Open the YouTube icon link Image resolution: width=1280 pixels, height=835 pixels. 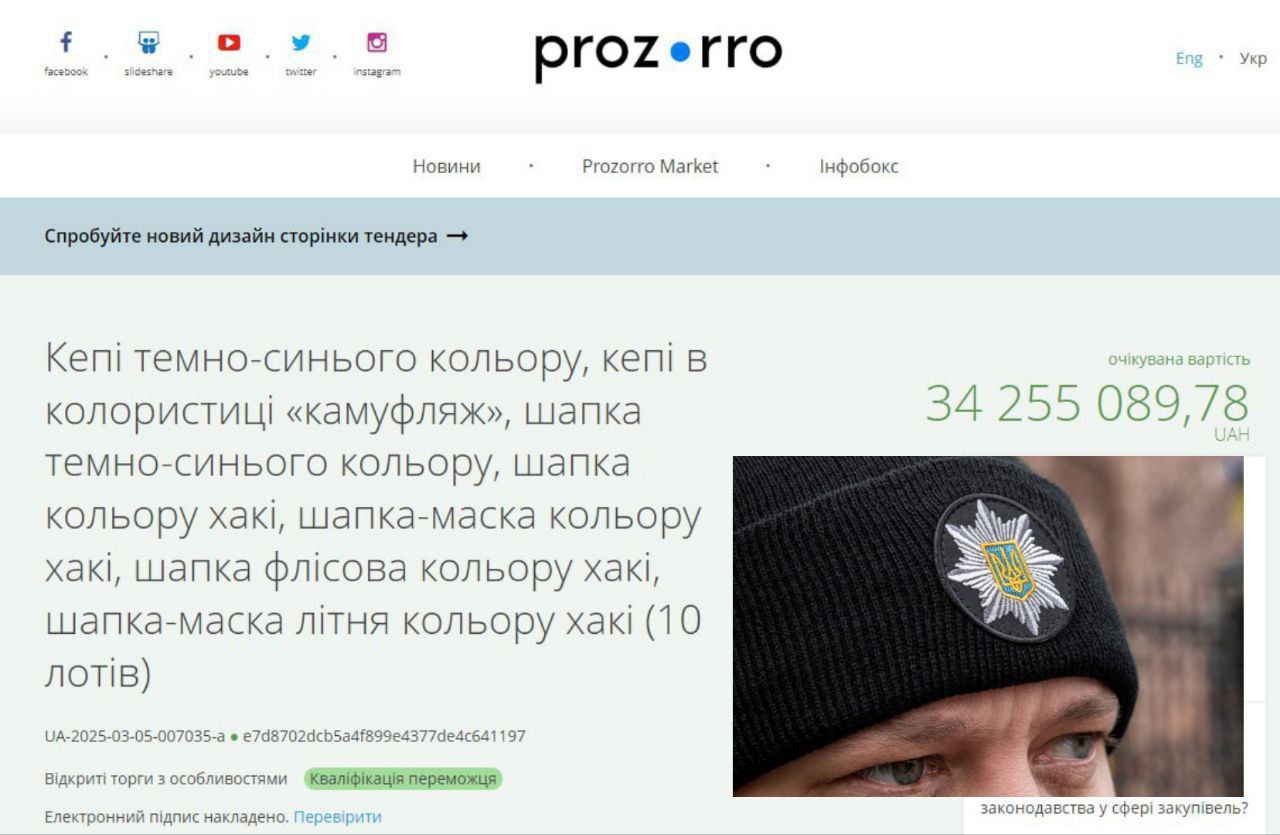(x=229, y=43)
